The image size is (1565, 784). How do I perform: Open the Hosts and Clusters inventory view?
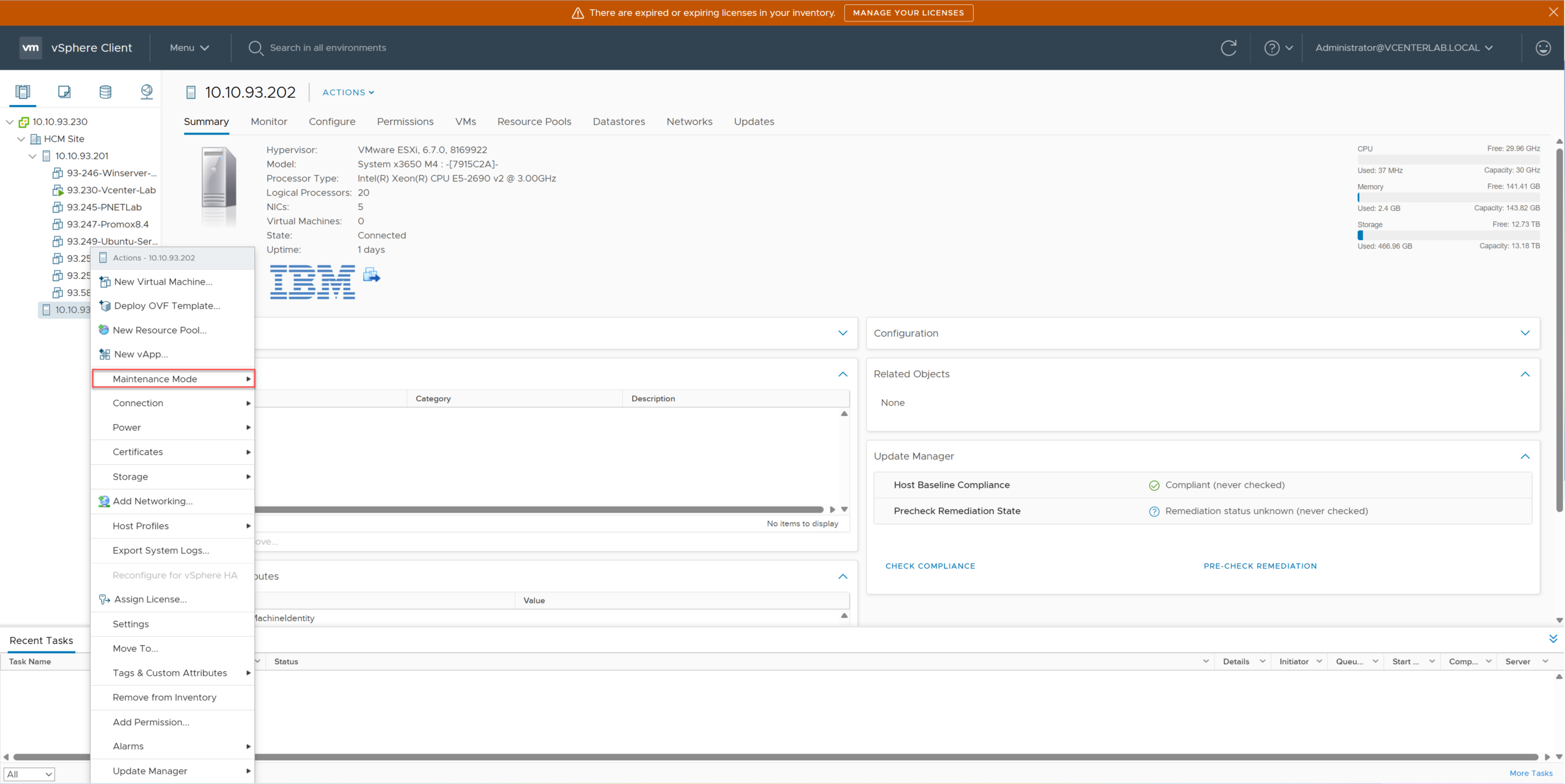[23, 92]
